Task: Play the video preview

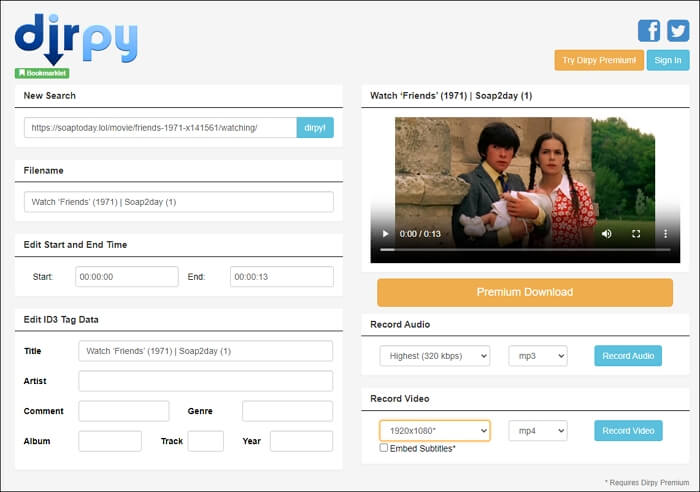Action: click(x=386, y=233)
